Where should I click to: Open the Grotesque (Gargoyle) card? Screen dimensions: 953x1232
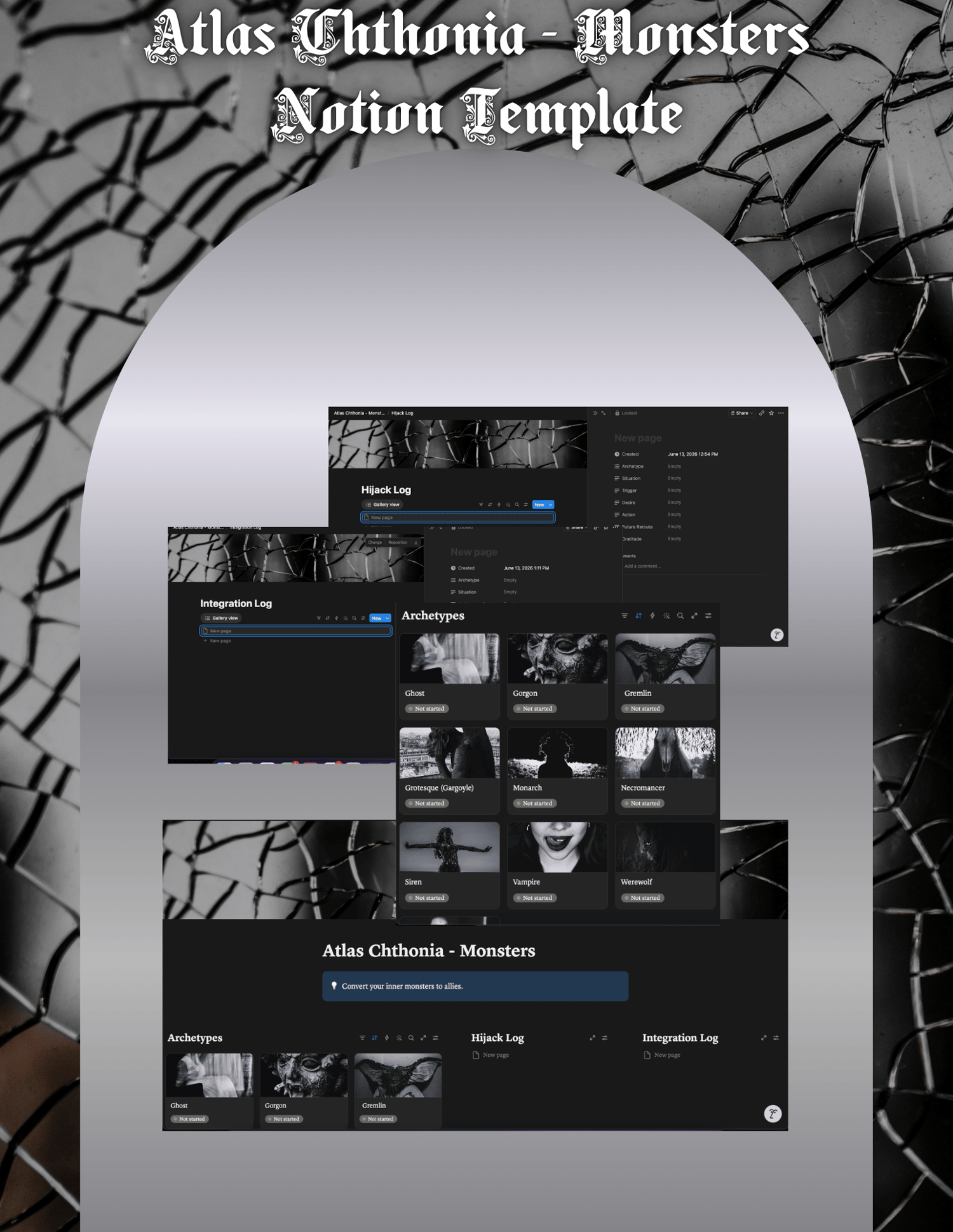450,770
